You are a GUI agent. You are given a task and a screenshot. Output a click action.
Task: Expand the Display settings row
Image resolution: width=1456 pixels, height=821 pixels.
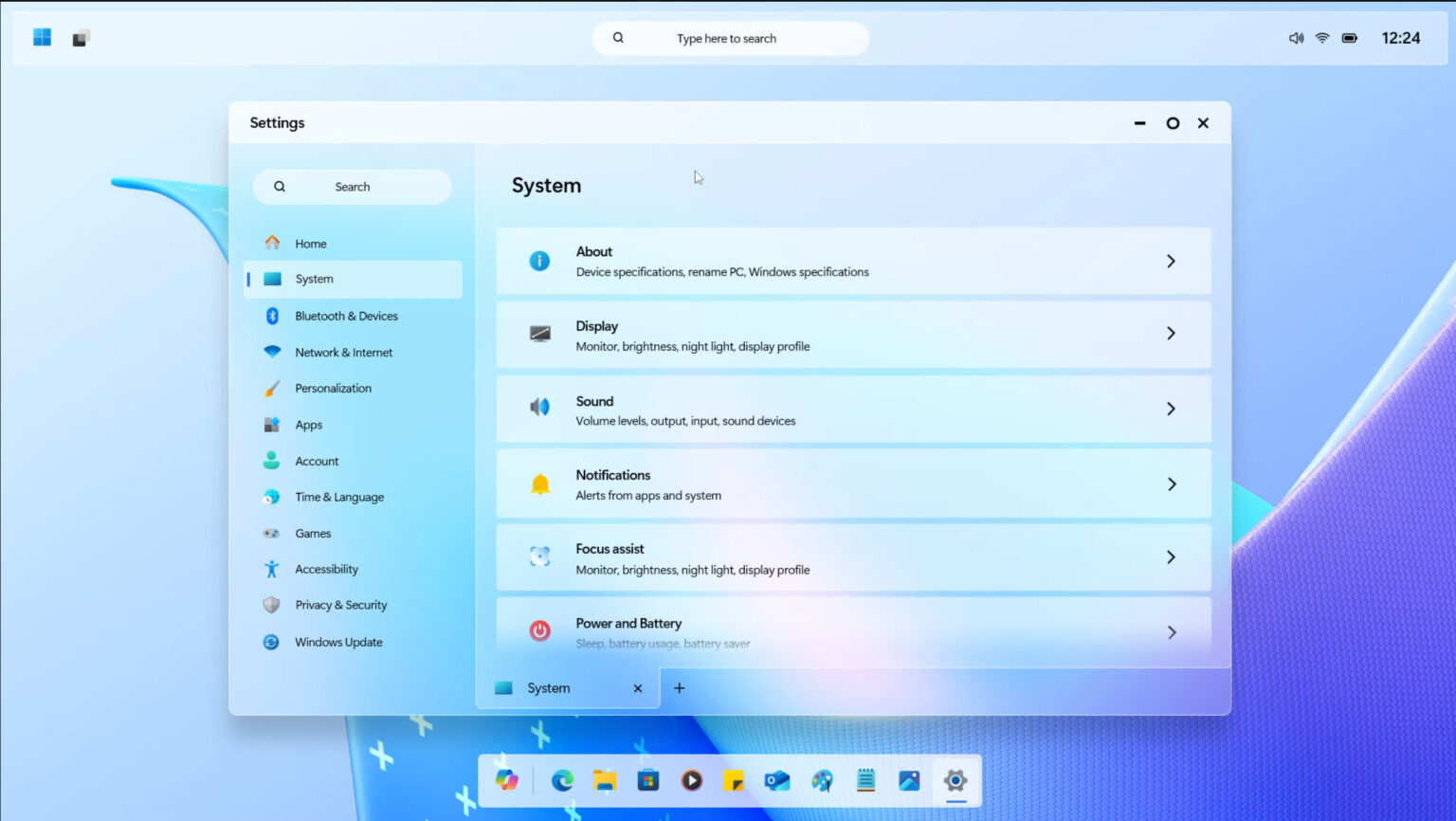tap(1172, 334)
